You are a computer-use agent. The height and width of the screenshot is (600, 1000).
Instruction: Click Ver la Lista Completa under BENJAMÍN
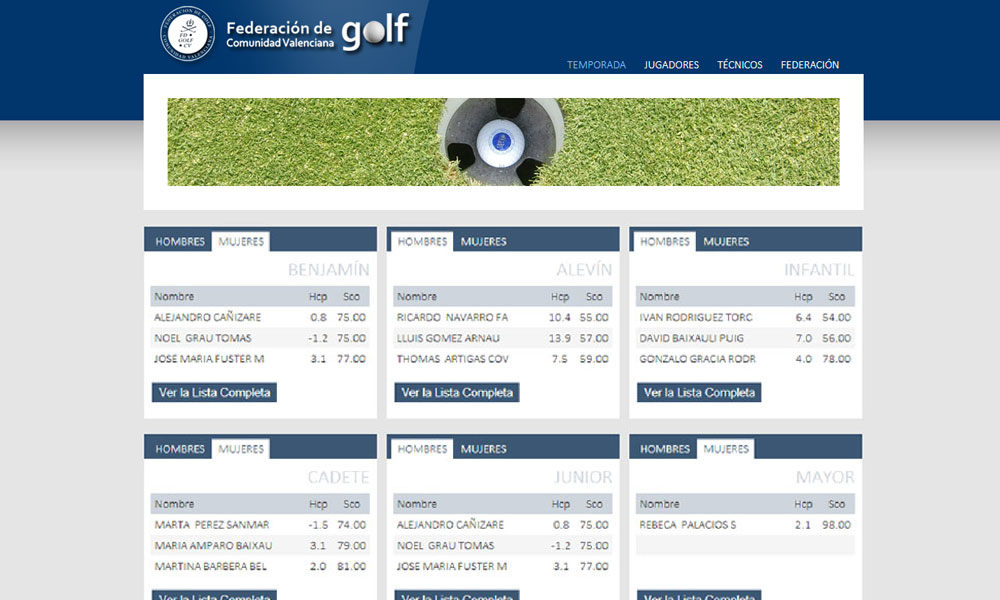point(214,393)
